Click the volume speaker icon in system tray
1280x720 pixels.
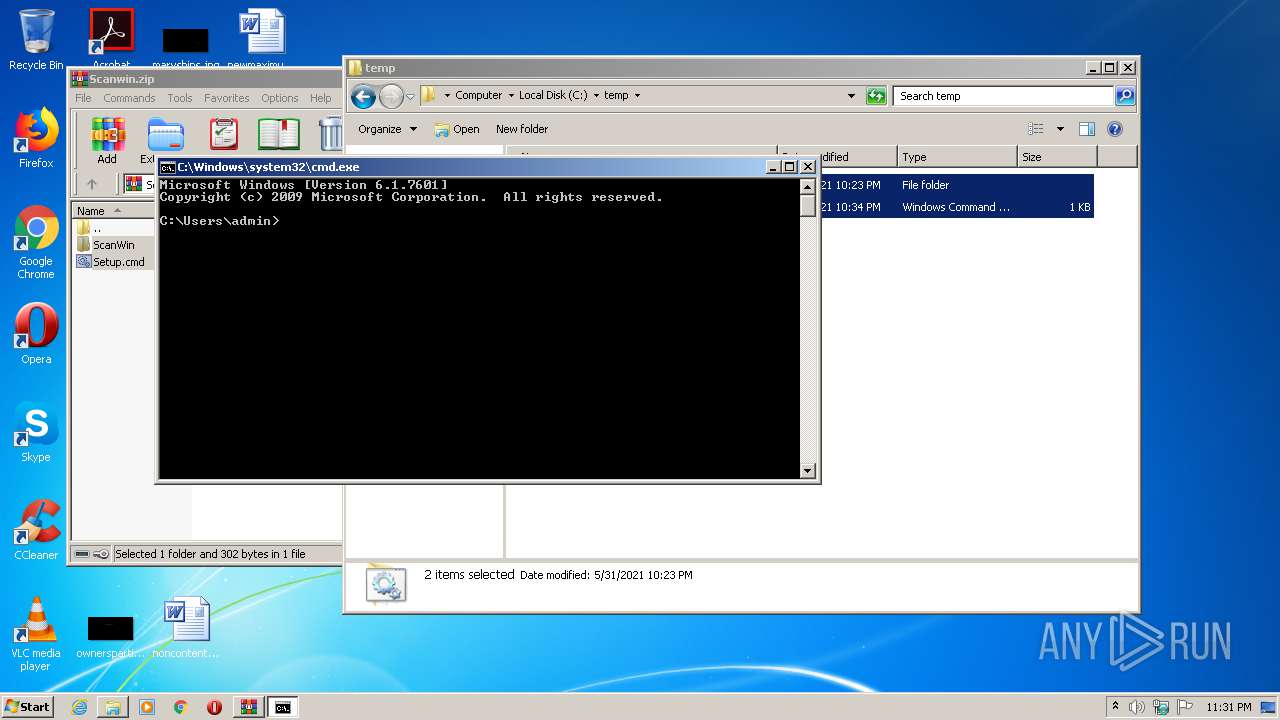click(x=1136, y=707)
